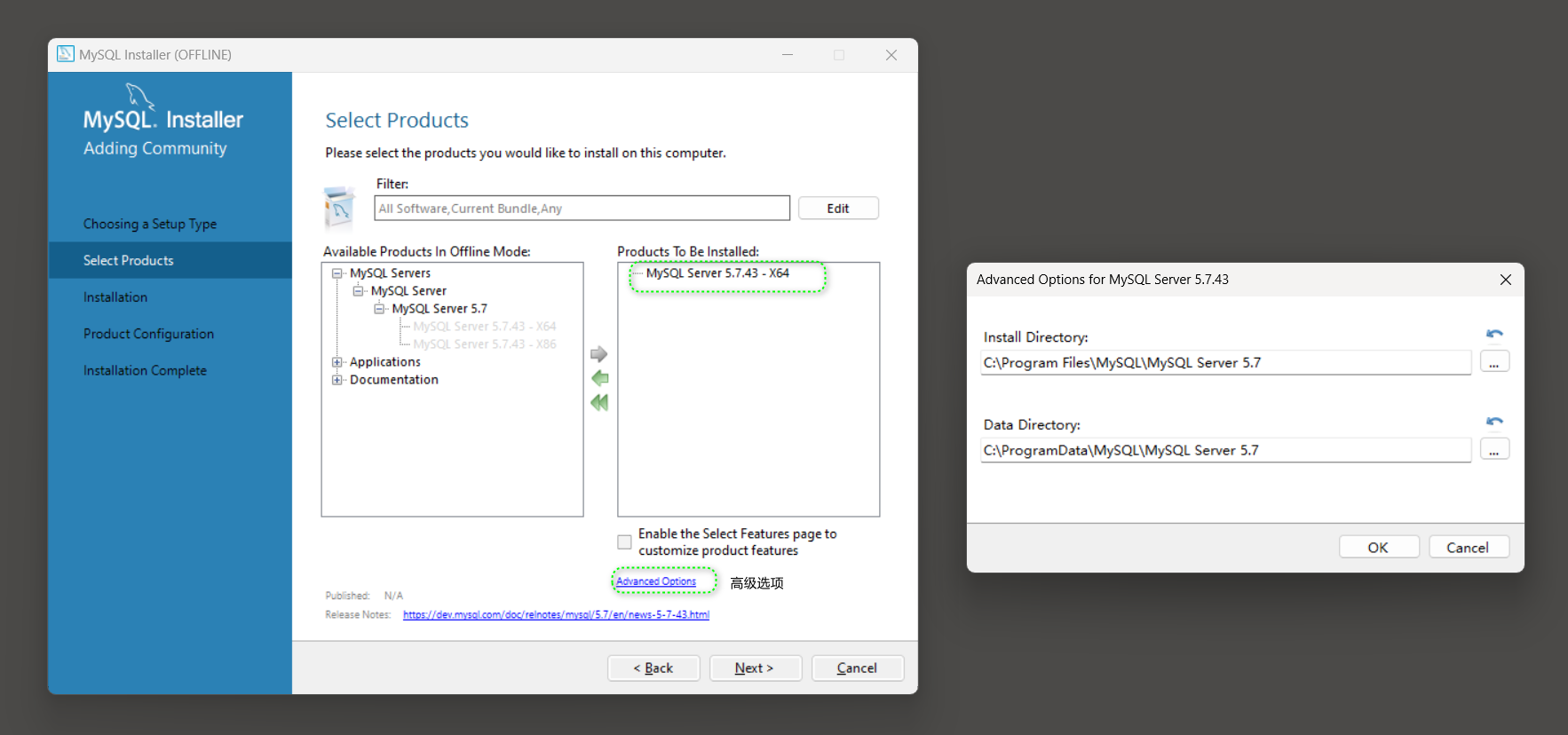Click the Install Directory path field
Screen dimensions: 1568x735
(1226, 362)
